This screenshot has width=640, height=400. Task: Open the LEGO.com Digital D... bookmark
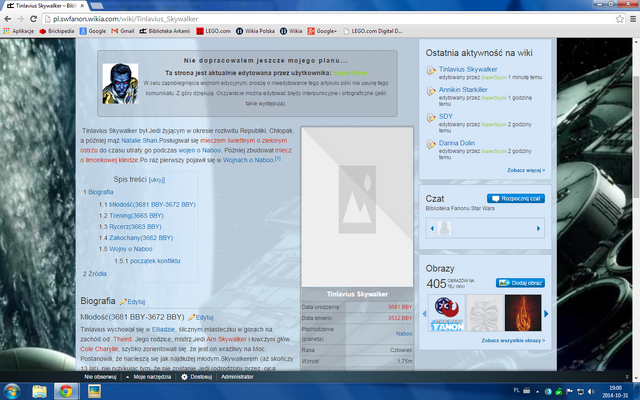coord(373,31)
